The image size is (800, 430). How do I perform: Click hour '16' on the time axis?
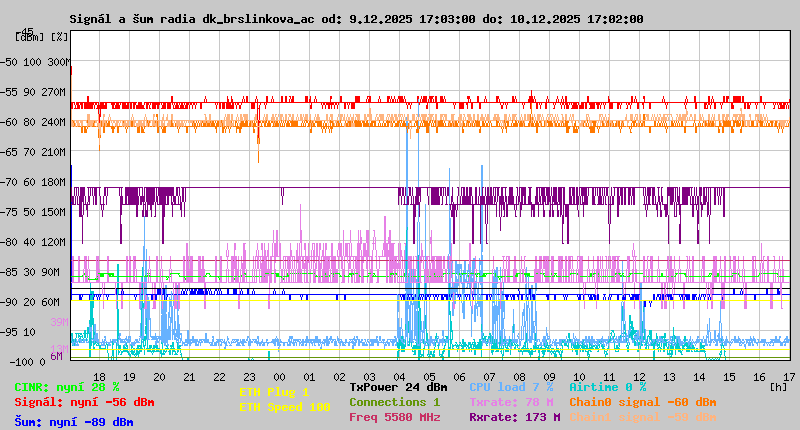coord(759,377)
